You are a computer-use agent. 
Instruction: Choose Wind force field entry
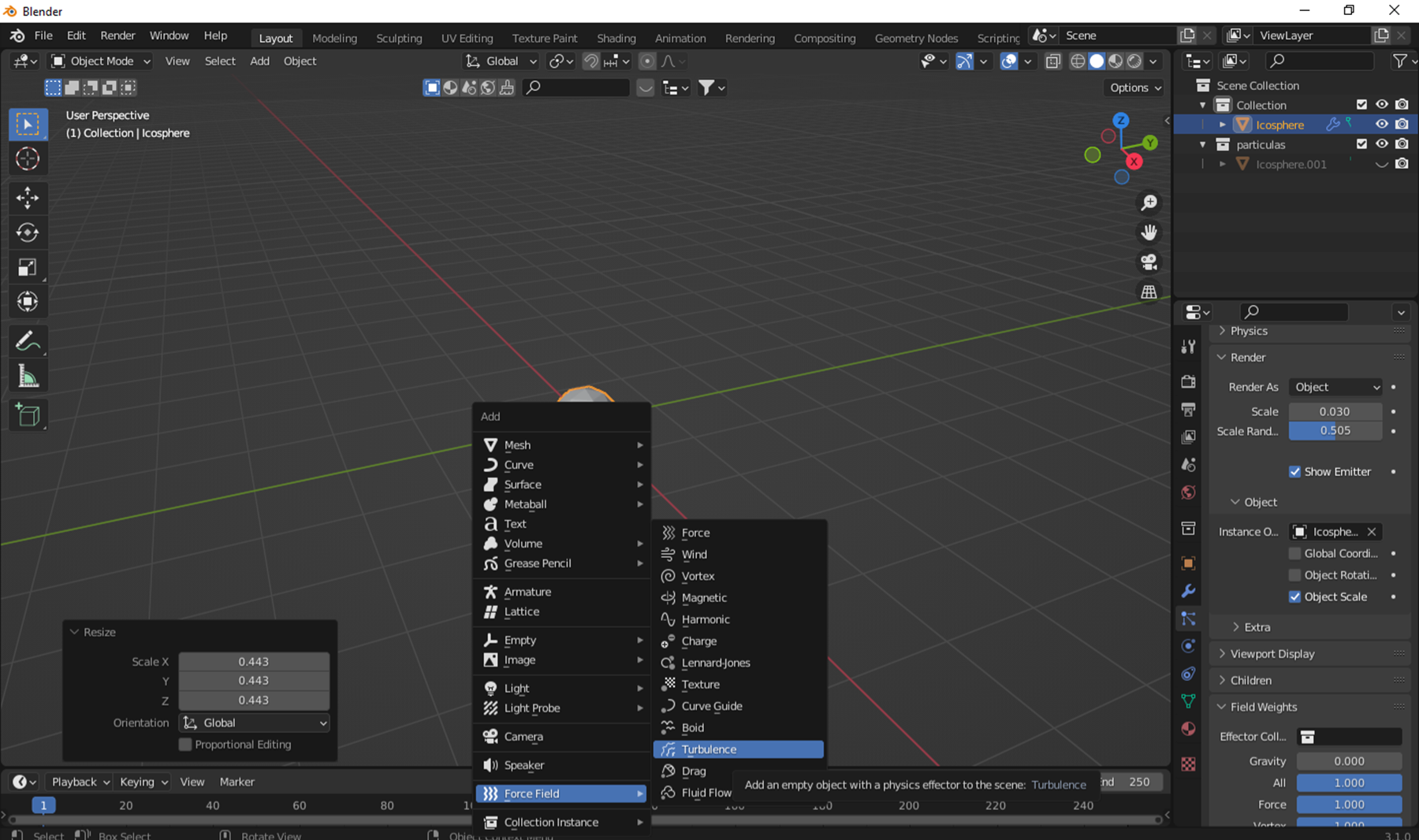(x=739, y=555)
